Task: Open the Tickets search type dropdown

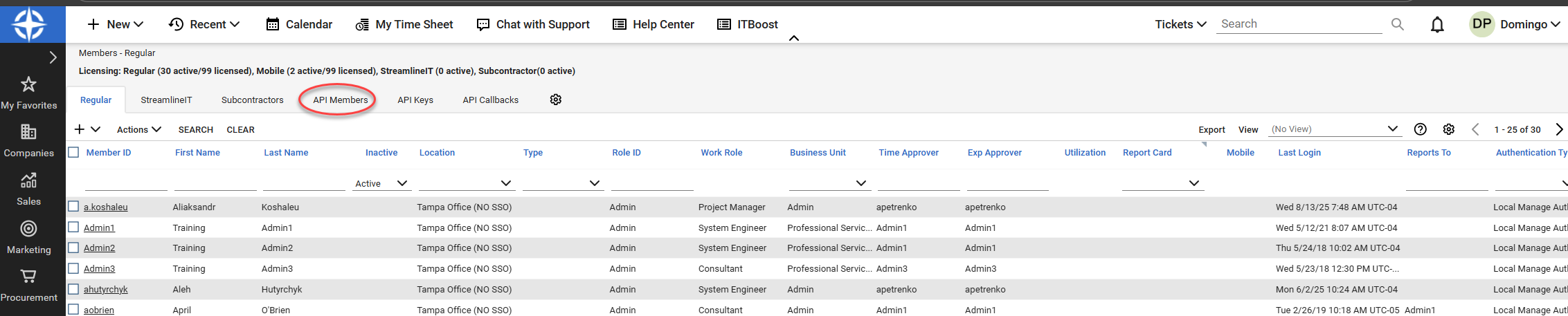Action: coord(1180,24)
